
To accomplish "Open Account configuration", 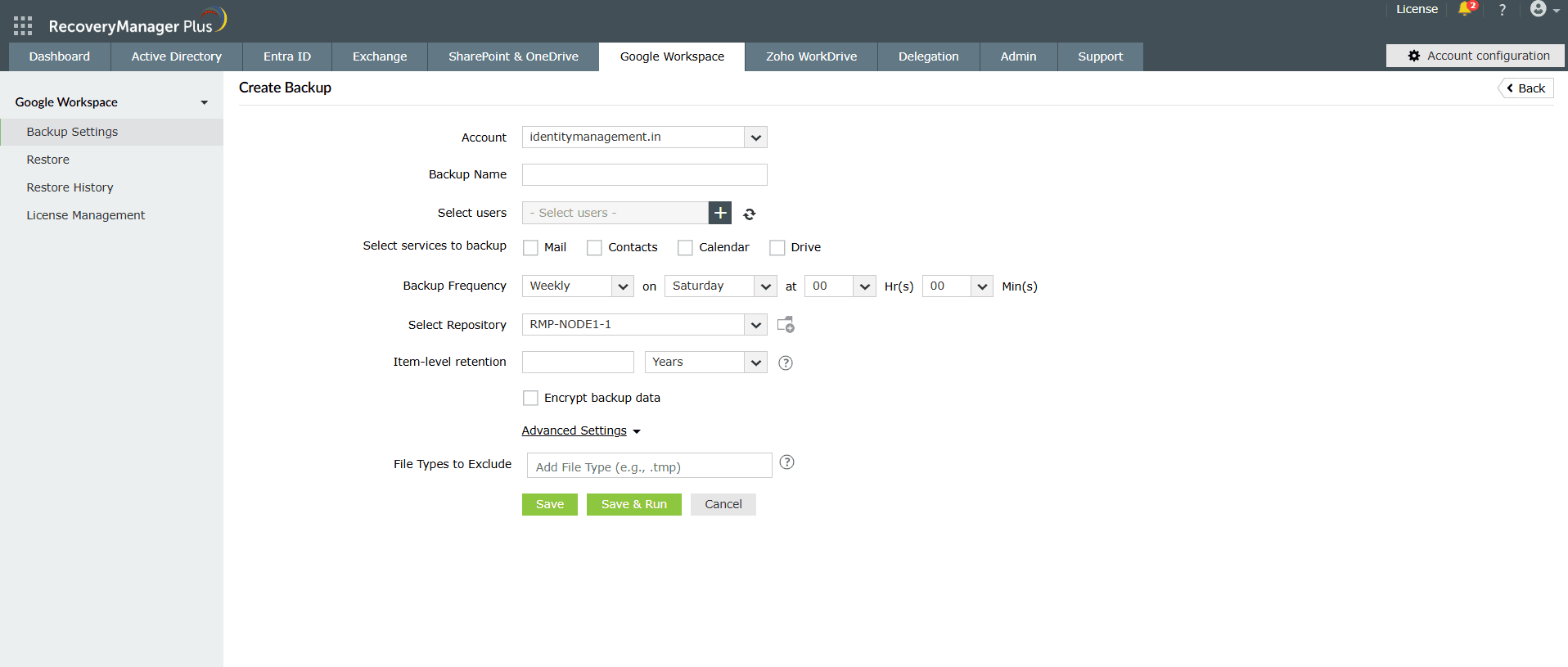I will coord(1476,56).
